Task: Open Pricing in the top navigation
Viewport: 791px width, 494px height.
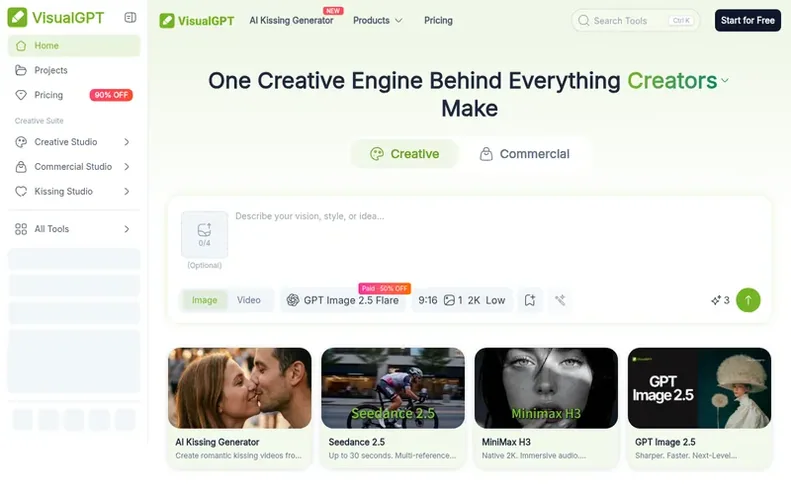Action: pyautogui.click(x=438, y=21)
